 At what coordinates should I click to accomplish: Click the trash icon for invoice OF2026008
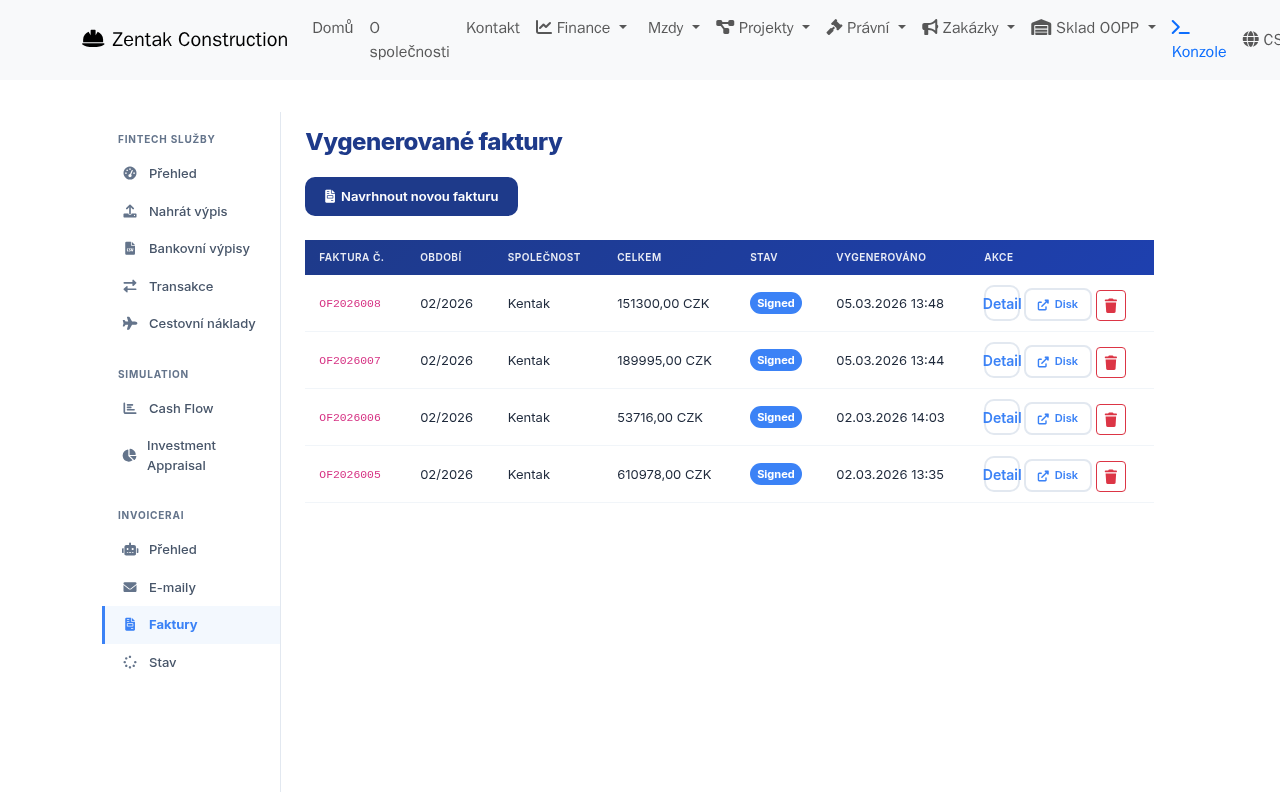(1110, 305)
